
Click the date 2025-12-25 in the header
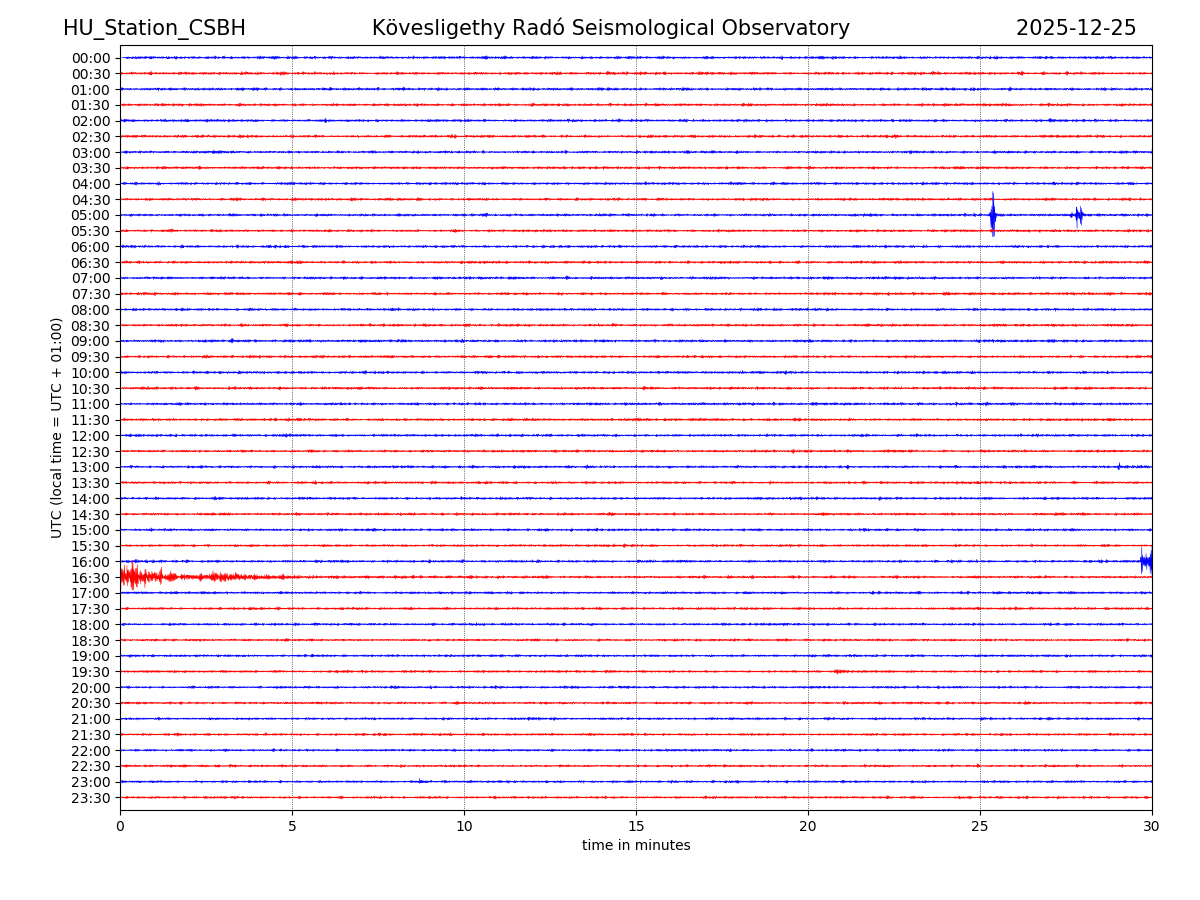pos(1075,28)
